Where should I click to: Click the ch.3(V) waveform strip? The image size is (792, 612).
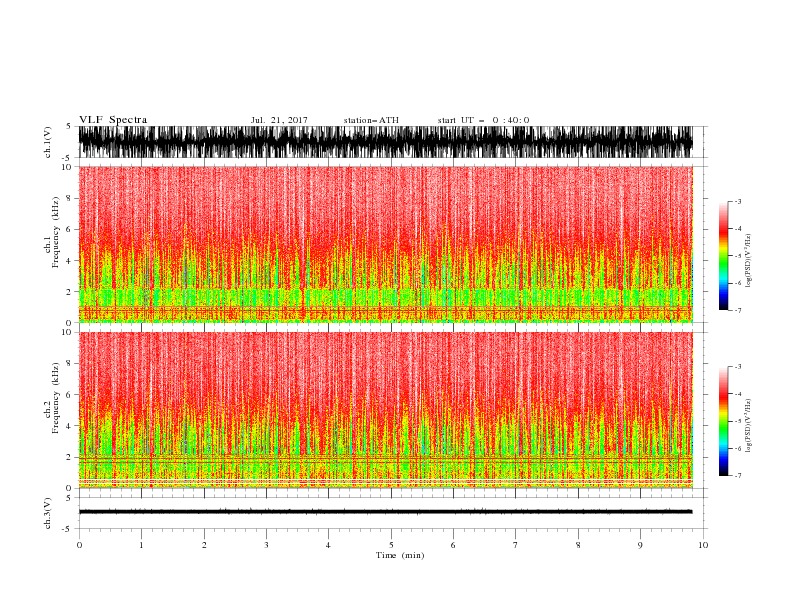pyautogui.click(x=386, y=512)
